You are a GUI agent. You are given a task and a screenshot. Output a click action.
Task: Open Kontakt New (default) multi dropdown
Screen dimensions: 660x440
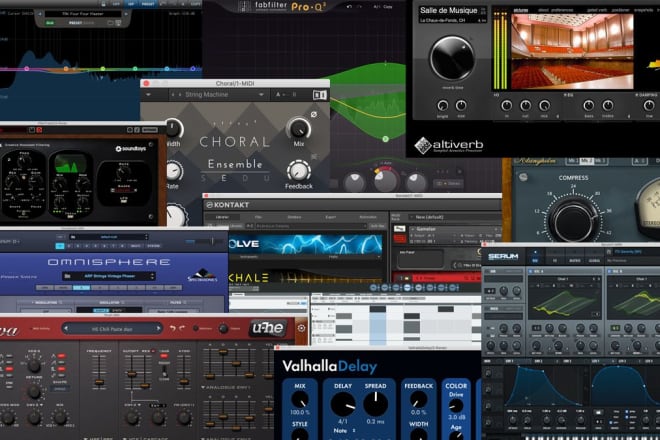pyautogui.click(x=455, y=217)
